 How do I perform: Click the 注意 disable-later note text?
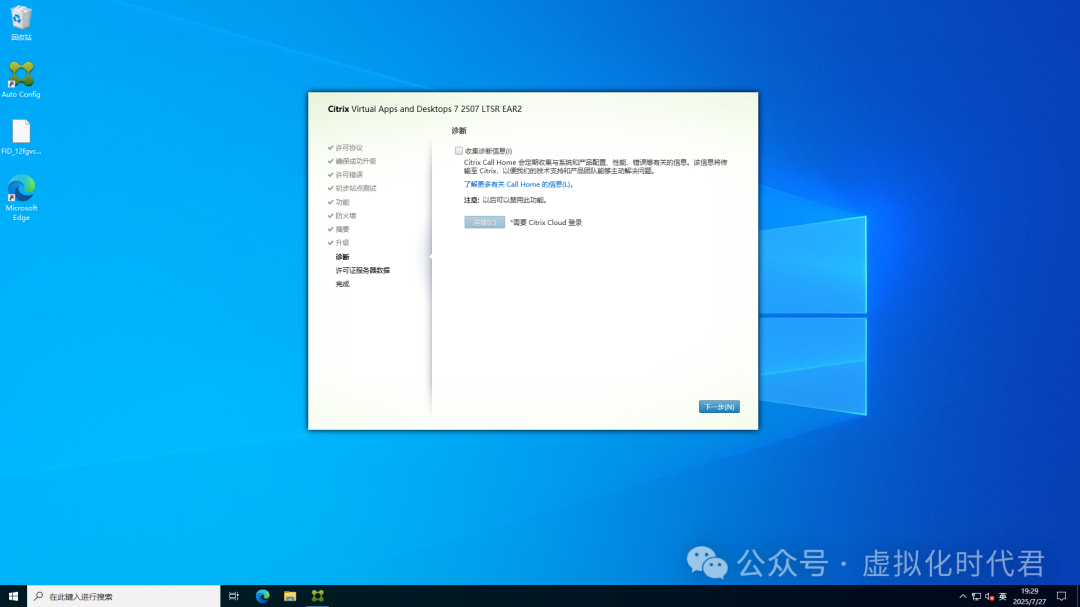click(x=506, y=200)
